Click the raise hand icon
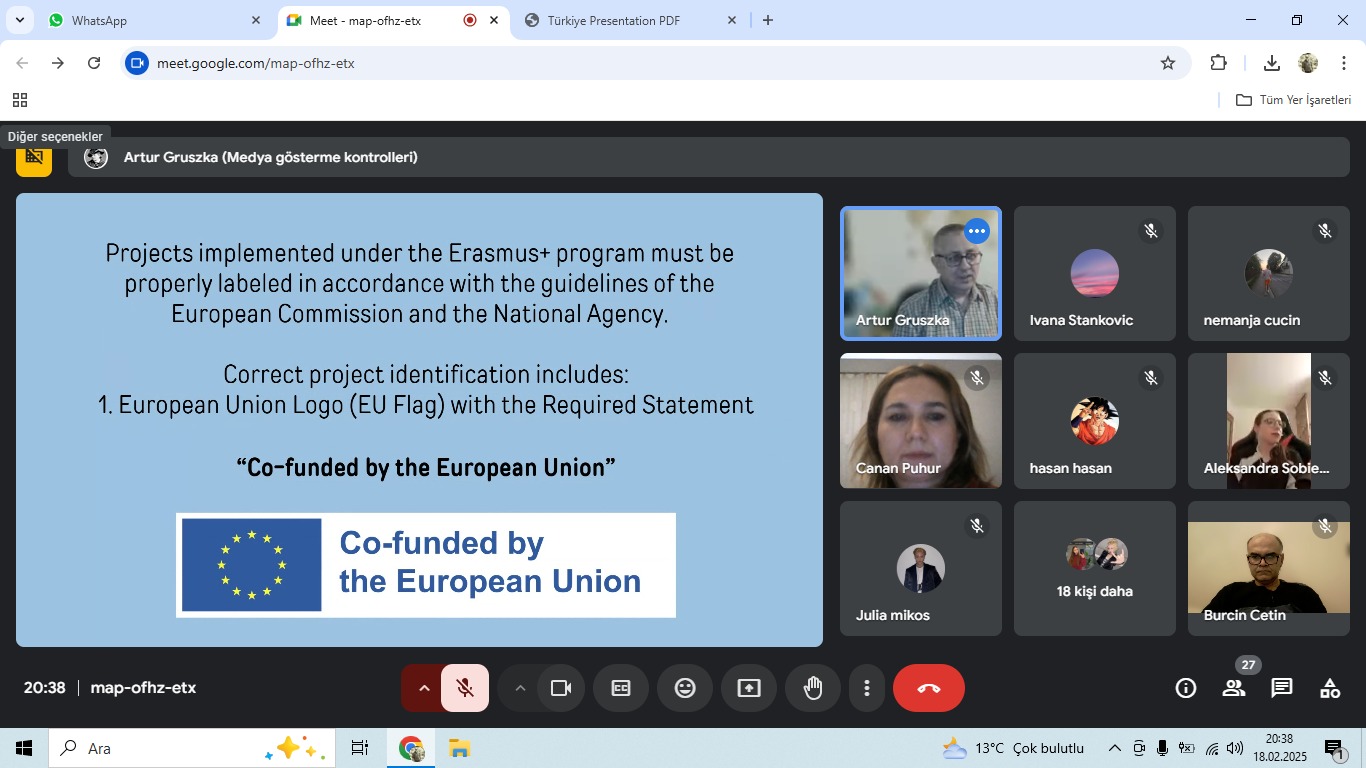 click(x=813, y=688)
